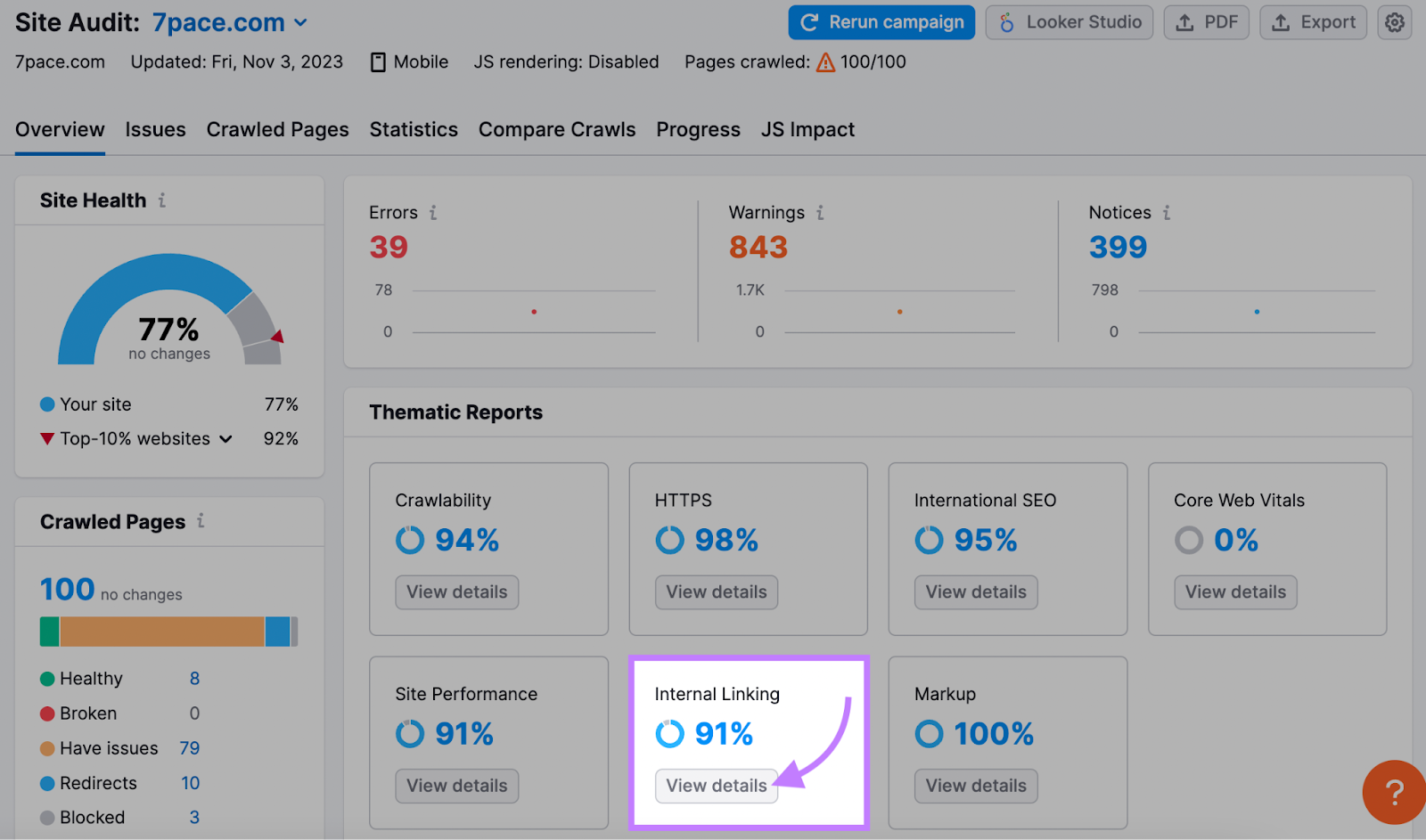Image resolution: width=1426 pixels, height=840 pixels.
Task: Click the Crawled Pages progress bar
Action: coord(168,632)
